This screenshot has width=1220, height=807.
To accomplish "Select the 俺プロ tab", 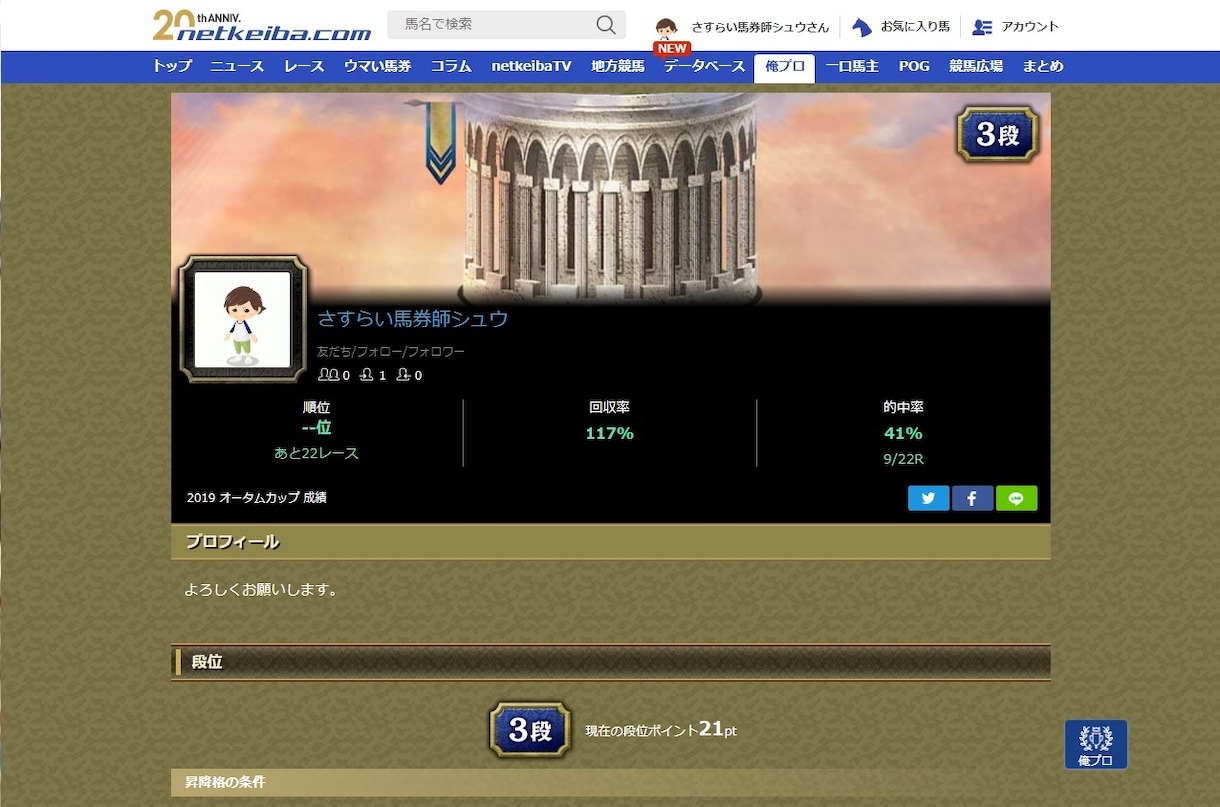I will 785,67.
